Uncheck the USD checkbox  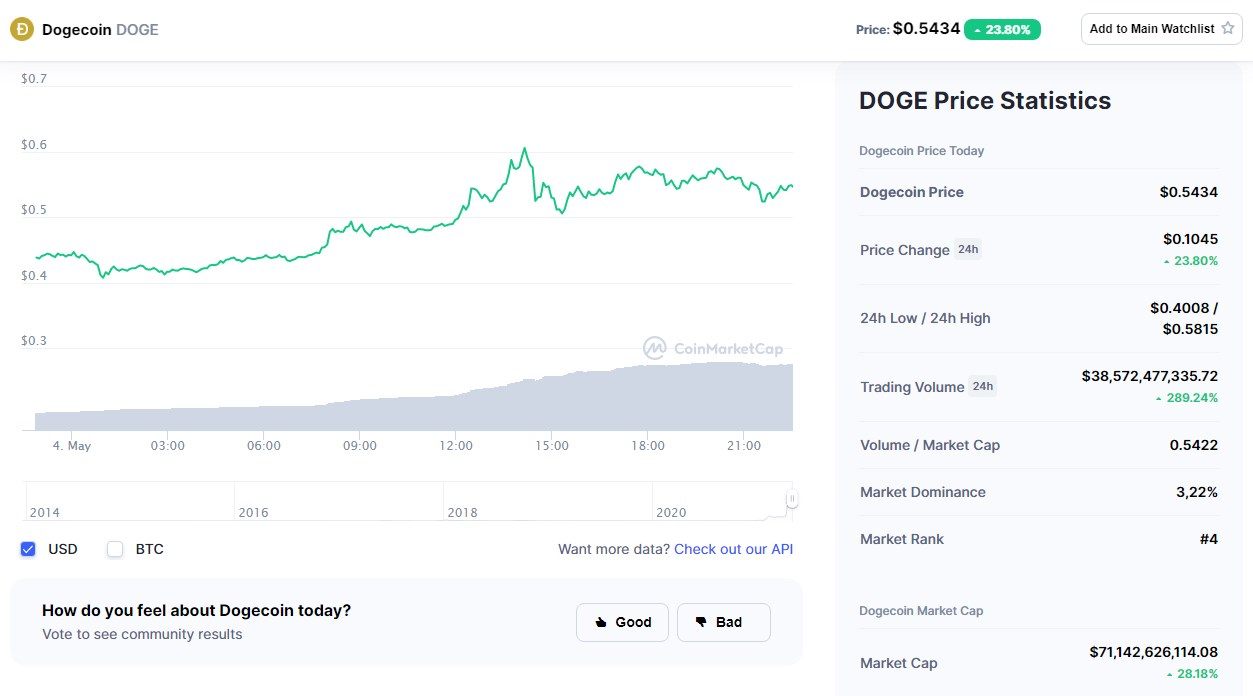click(28, 549)
